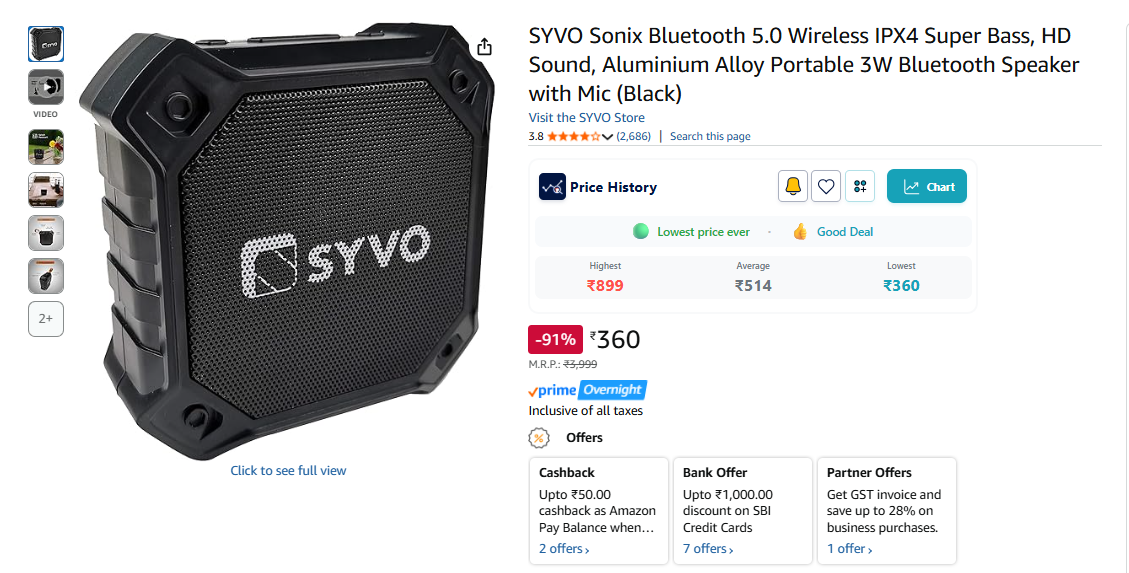Open the 2 offers Cashback link
The image size is (1129, 573).
pyautogui.click(x=564, y=549)
